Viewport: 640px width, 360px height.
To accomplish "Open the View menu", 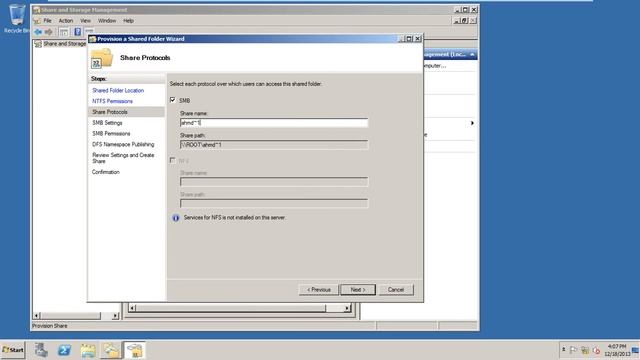I will coord(85,20).
